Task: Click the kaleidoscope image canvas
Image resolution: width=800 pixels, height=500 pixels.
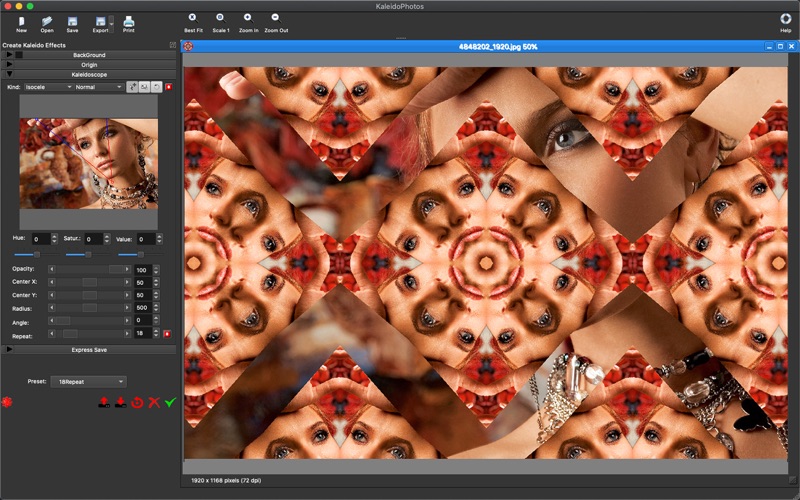Action: pos(486,263)
